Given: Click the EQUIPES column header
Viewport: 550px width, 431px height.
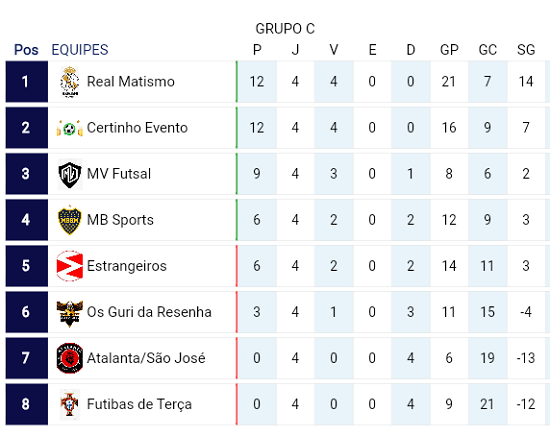Looking at the screenshot, I should tap(80, 50).
